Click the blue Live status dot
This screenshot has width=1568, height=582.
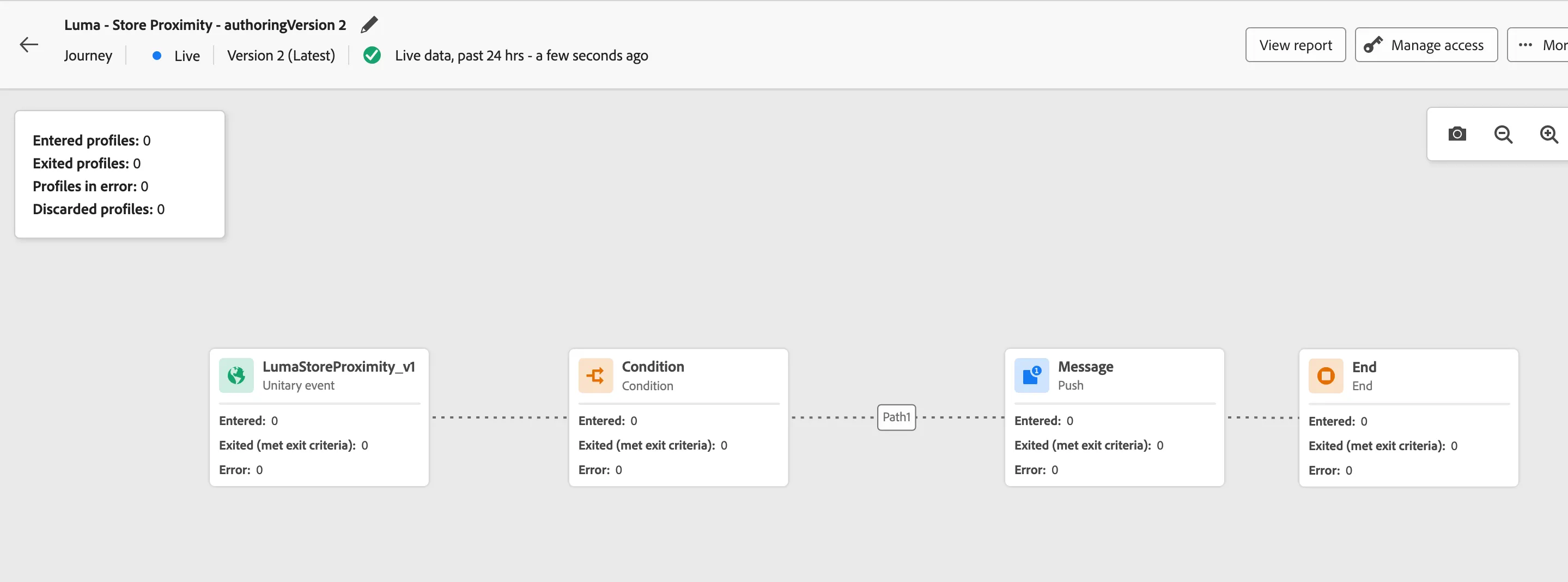click(157, 56)
